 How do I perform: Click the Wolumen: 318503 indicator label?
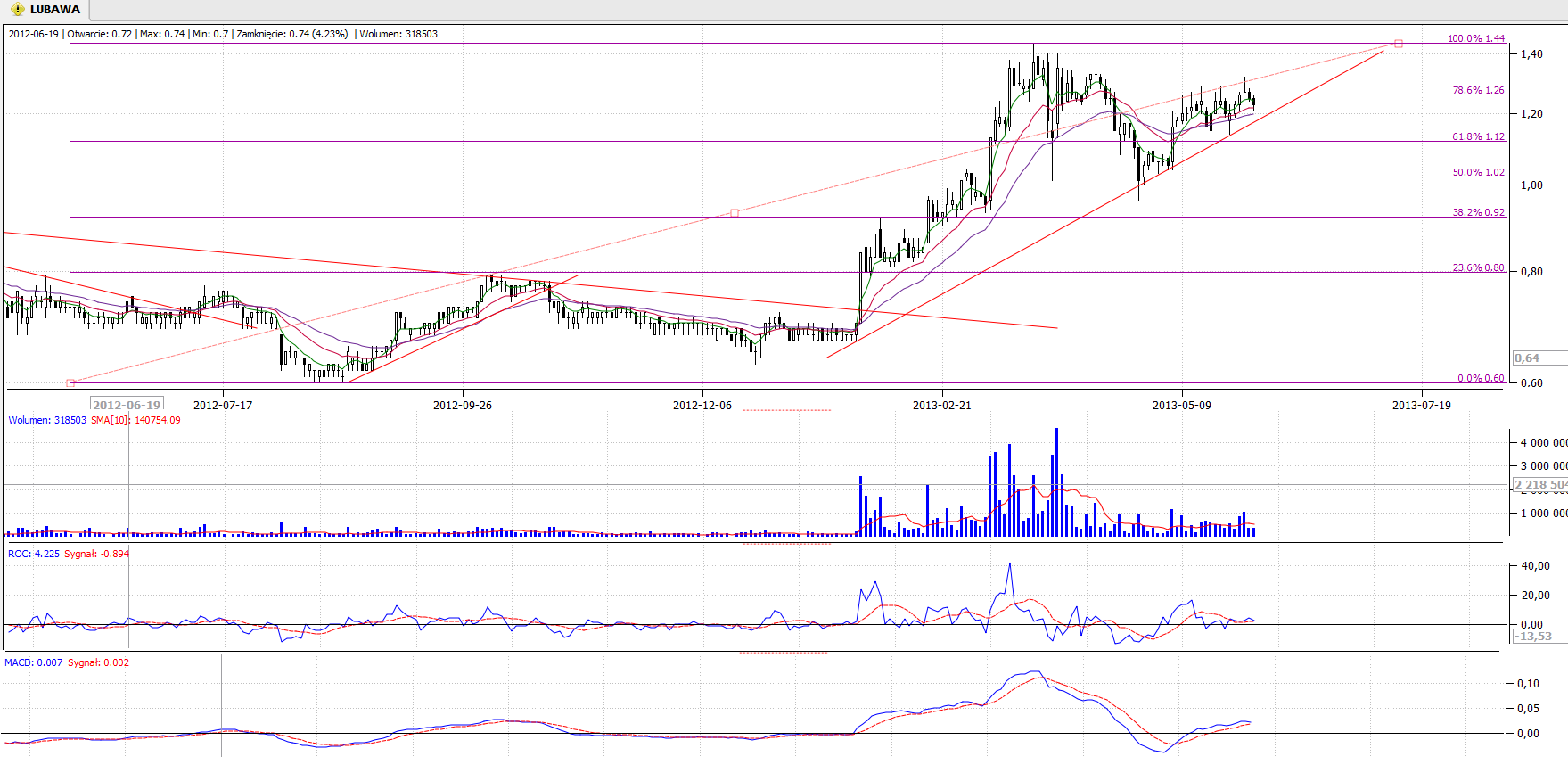tap(47, 420)
